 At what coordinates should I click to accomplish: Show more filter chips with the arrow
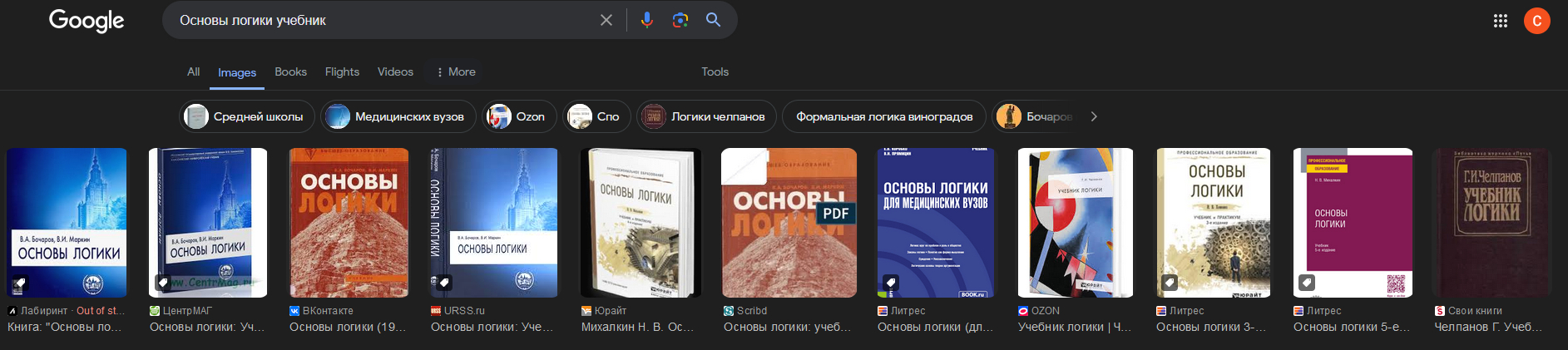click(1094, 116)
